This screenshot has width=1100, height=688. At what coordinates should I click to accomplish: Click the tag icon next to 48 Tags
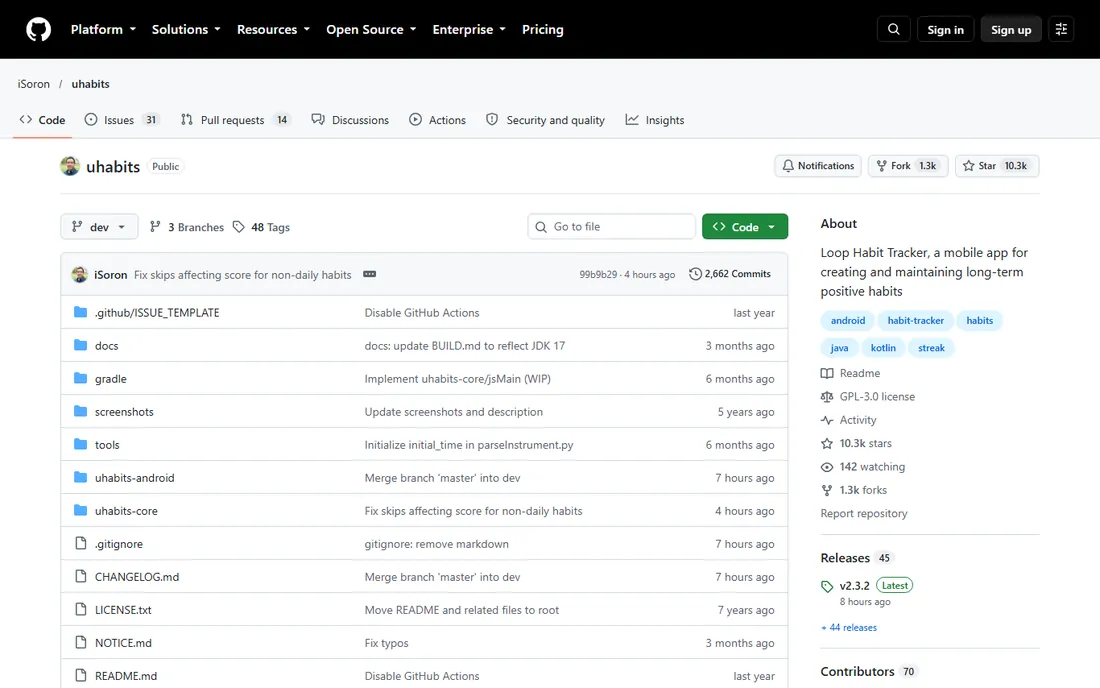click(x=239, y=227)
